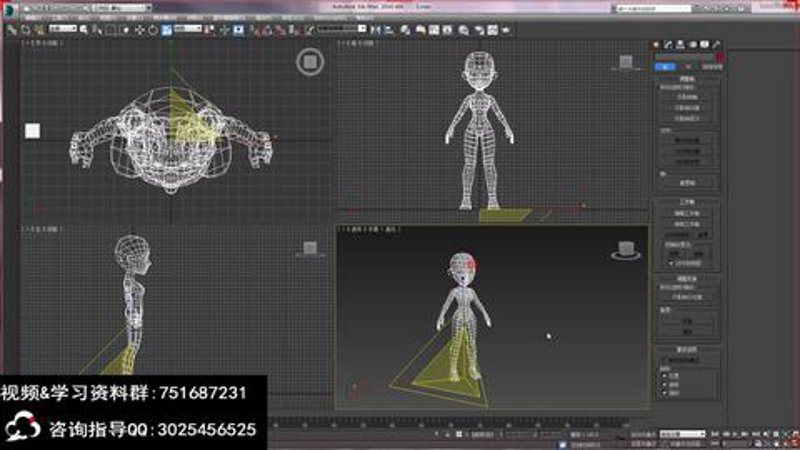Switch to the Display command panel tab
The image size is (800, 450).
pos(705,45)
